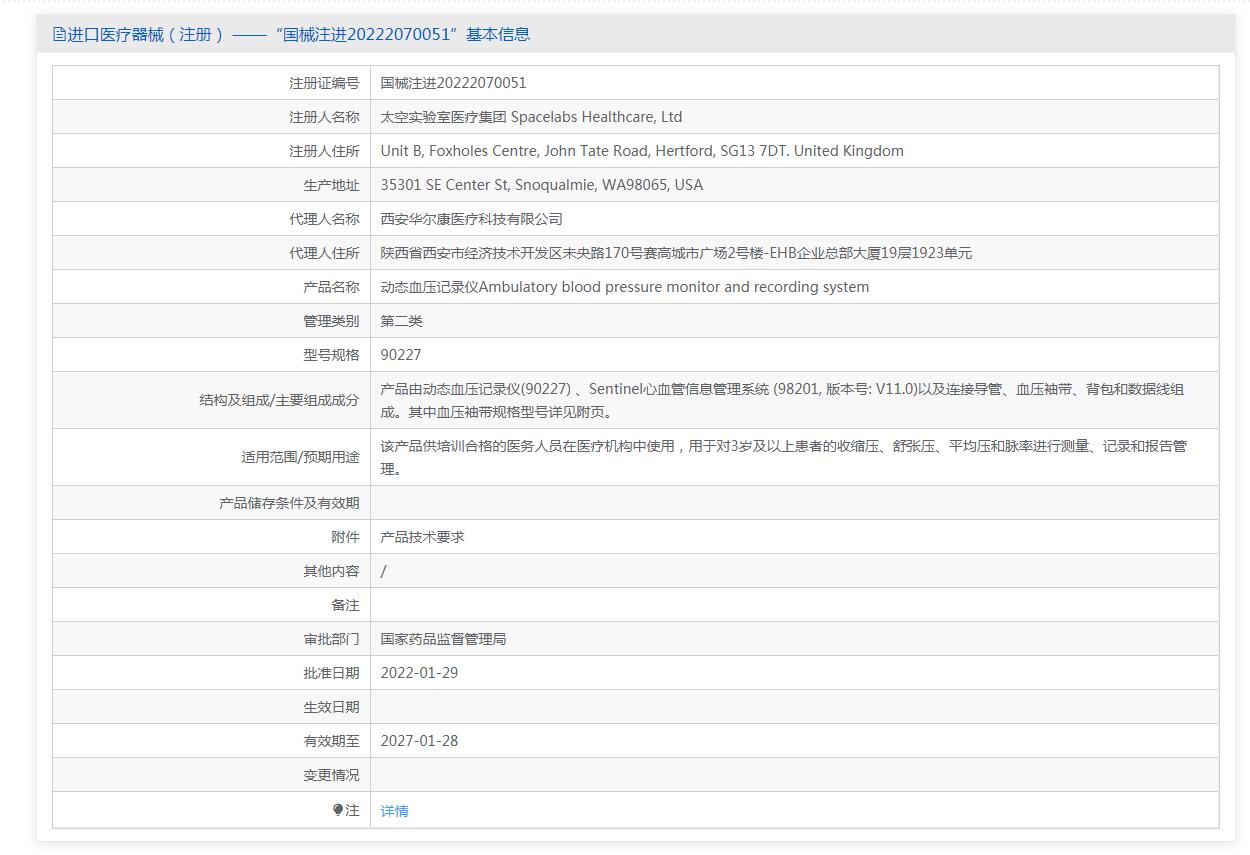Click the 产品技术要求 attachment entry

[x=422, y=537]
